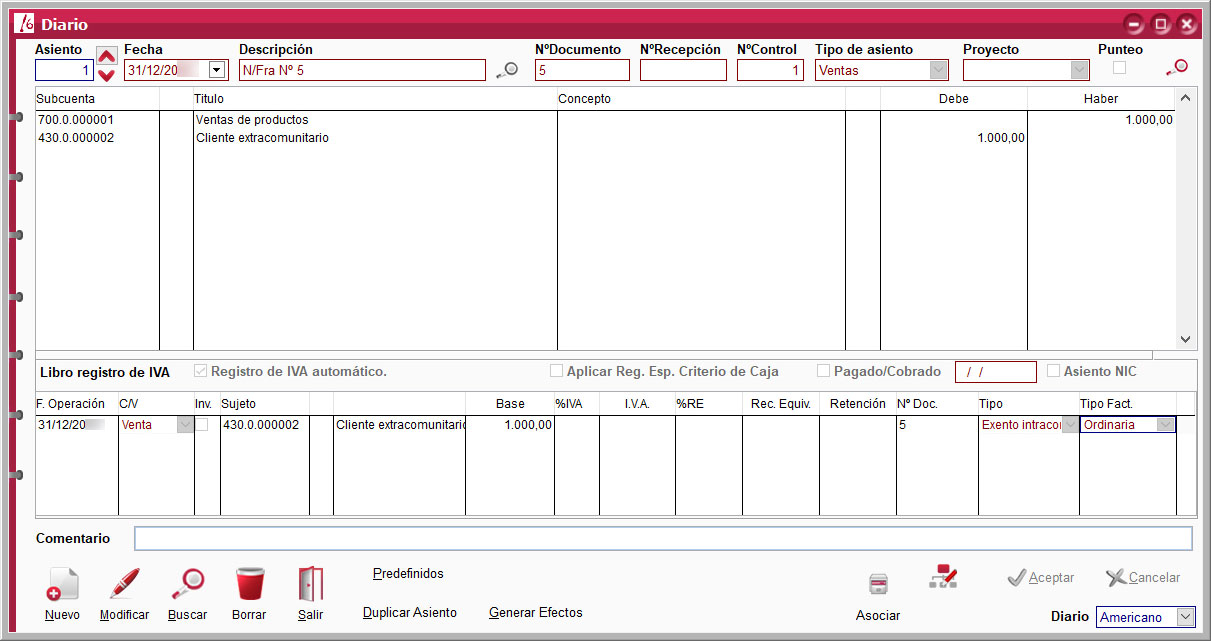Open the C/V Venta dropdown

[x=185, y=425]
